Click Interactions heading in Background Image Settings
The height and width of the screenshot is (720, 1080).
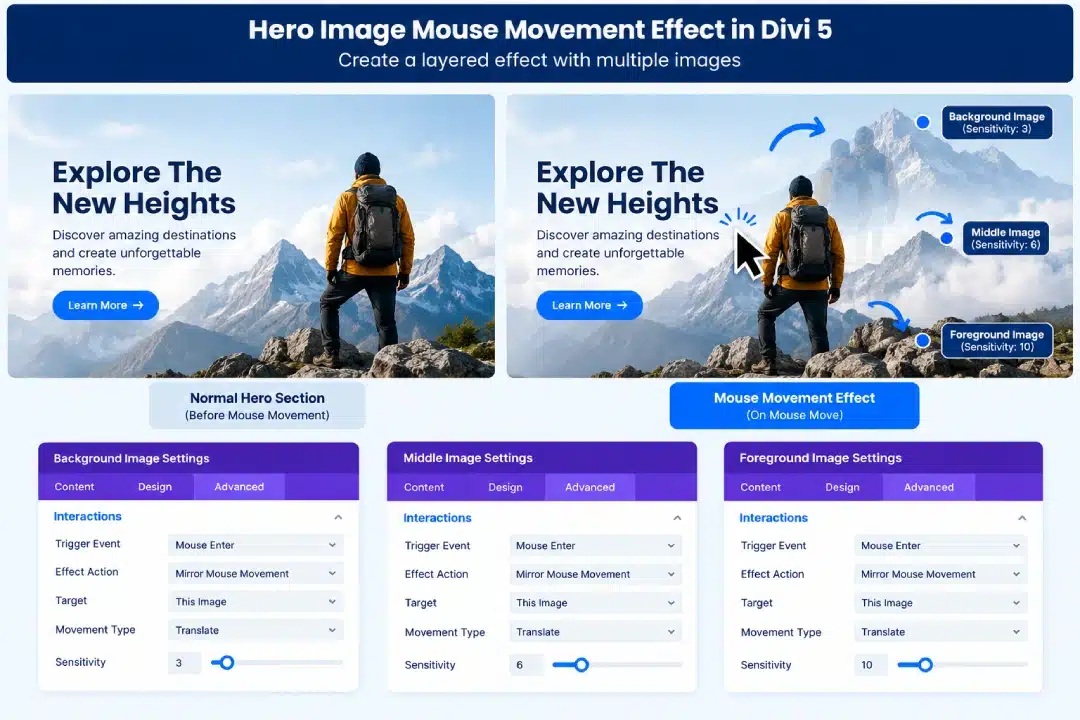[x=87, y=516]
